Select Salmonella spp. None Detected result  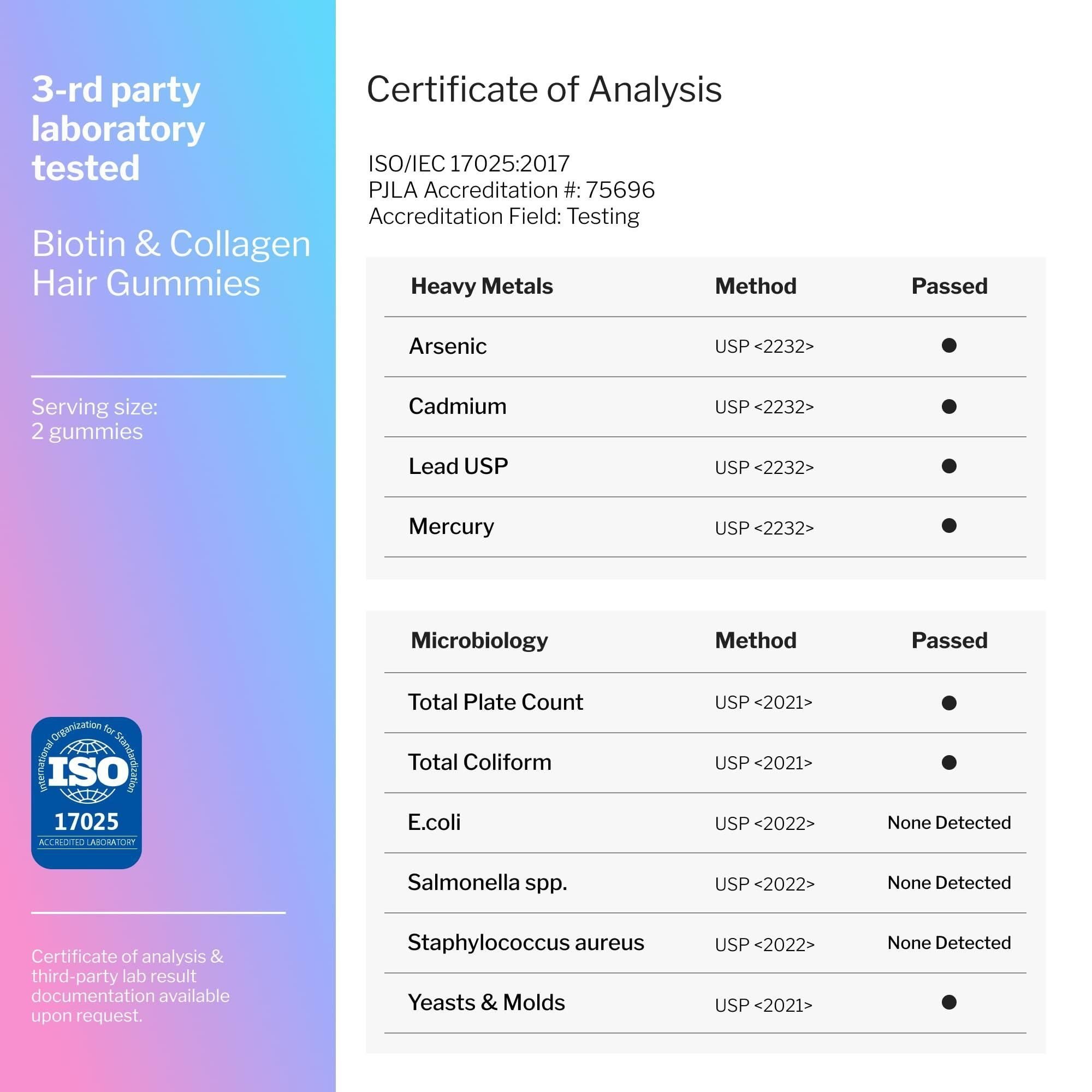click(949, 882)
